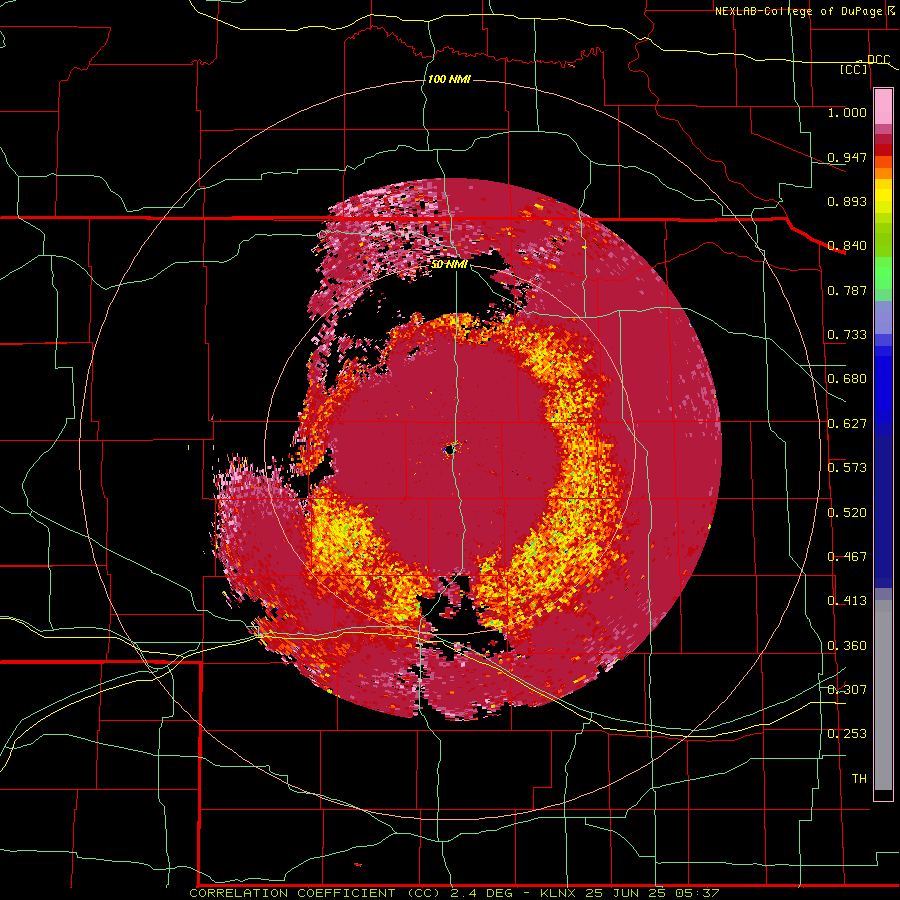Click the 1.000 scale value
This screenshot has height=900, width=900.
click(847, 112)
